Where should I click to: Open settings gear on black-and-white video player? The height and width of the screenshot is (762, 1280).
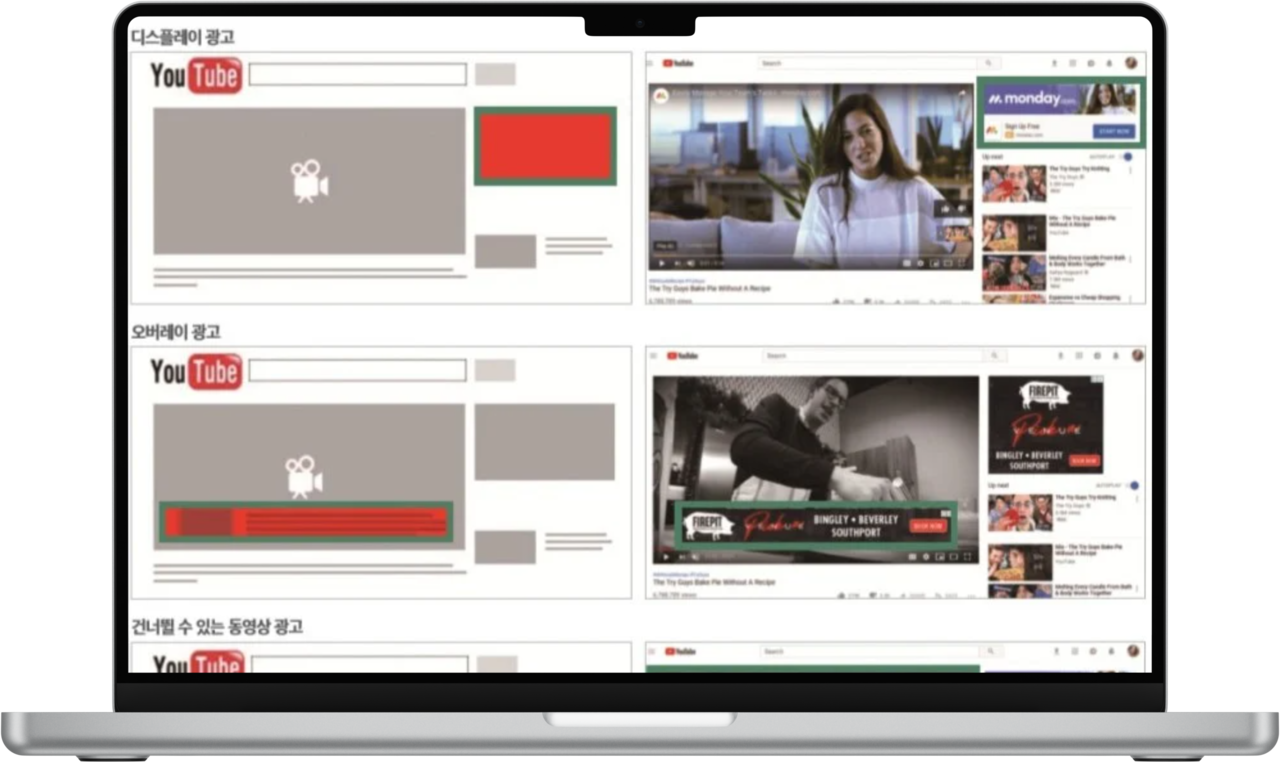(926, 557)
